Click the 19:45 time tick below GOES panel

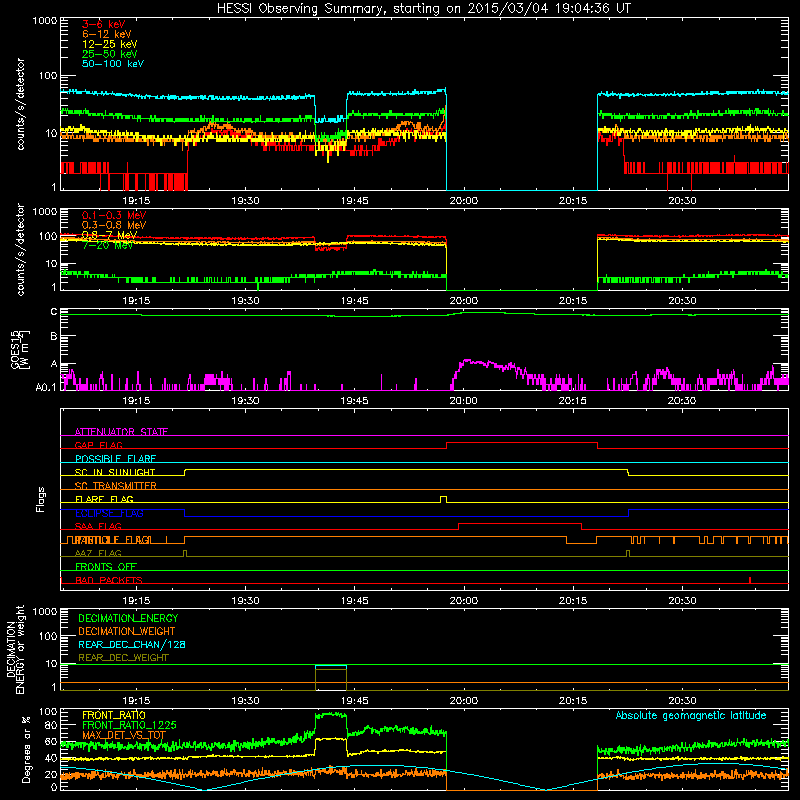[355, 401]
